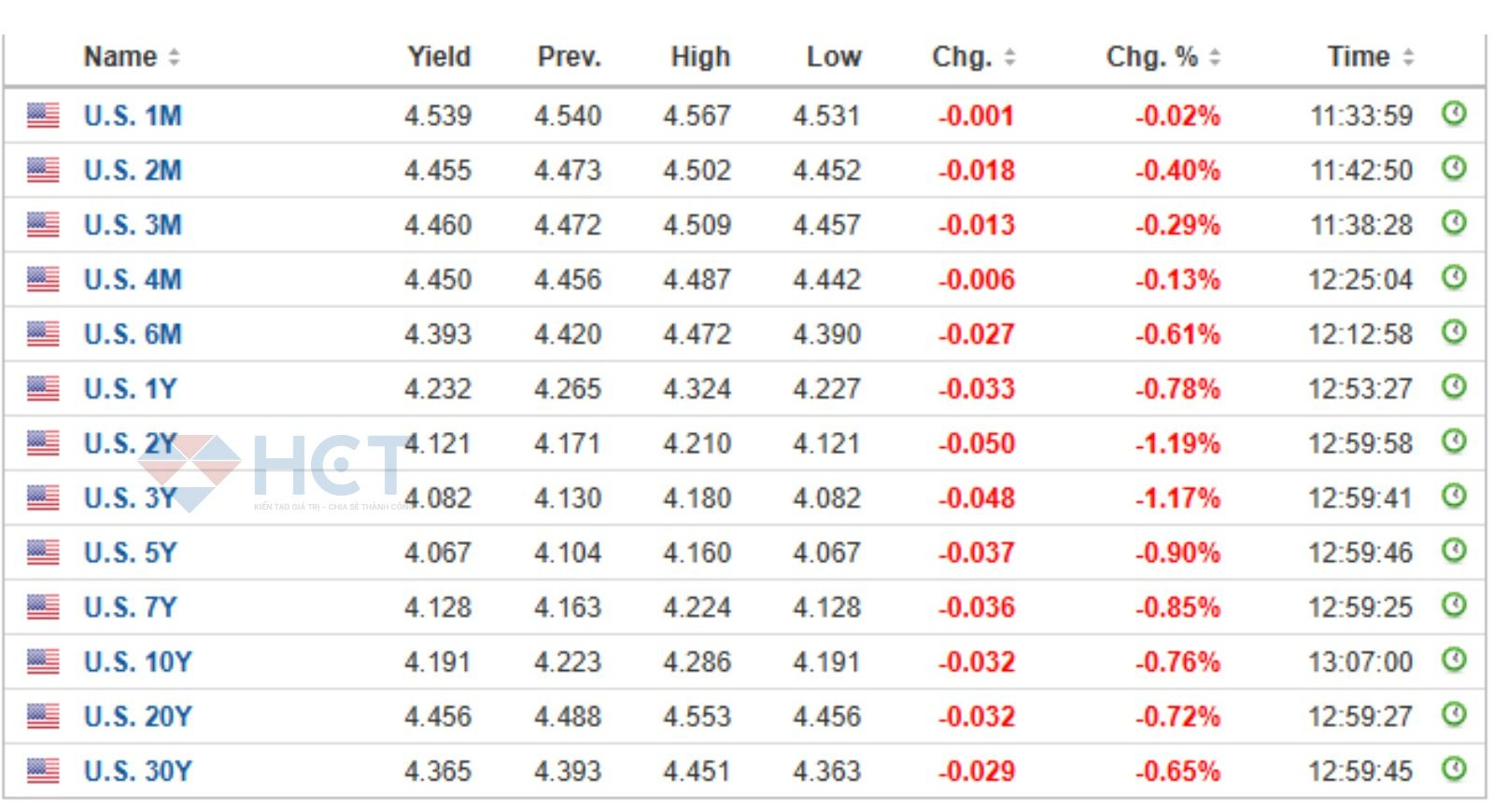Click the clock icon beside U.S. 10Y time

[x=1453, y=660]
